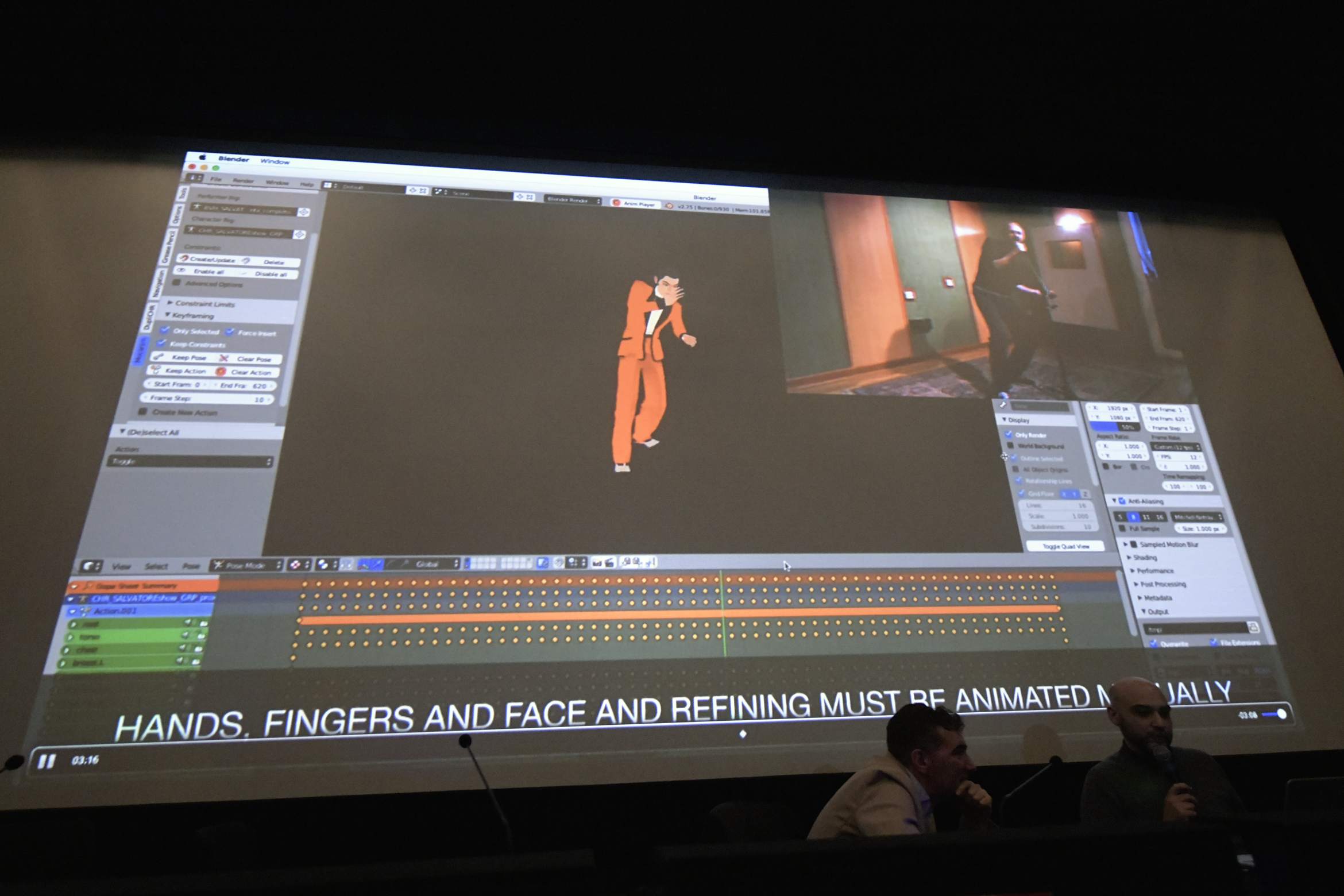The height and width of the screenshot is (896, 1344).
Task: Click the output path folder icon
Action: click(1254, 627)
